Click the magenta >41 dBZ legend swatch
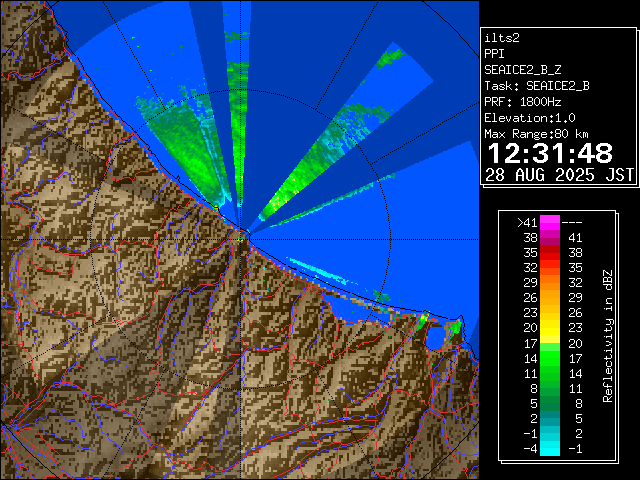Viewport: 640px width, 480px height. point(550,223)
